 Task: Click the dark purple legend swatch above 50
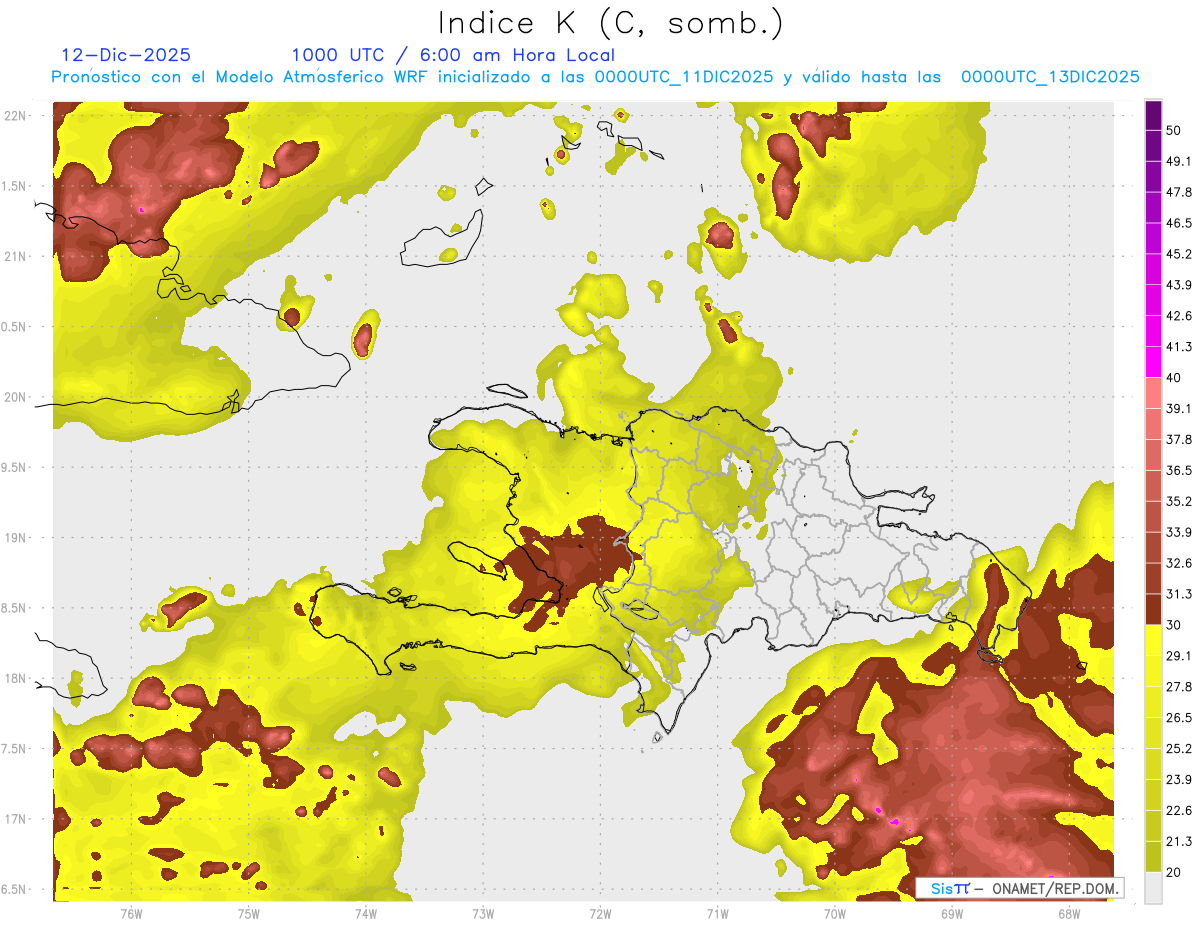pyautogui.click(x=1153, y=116)
